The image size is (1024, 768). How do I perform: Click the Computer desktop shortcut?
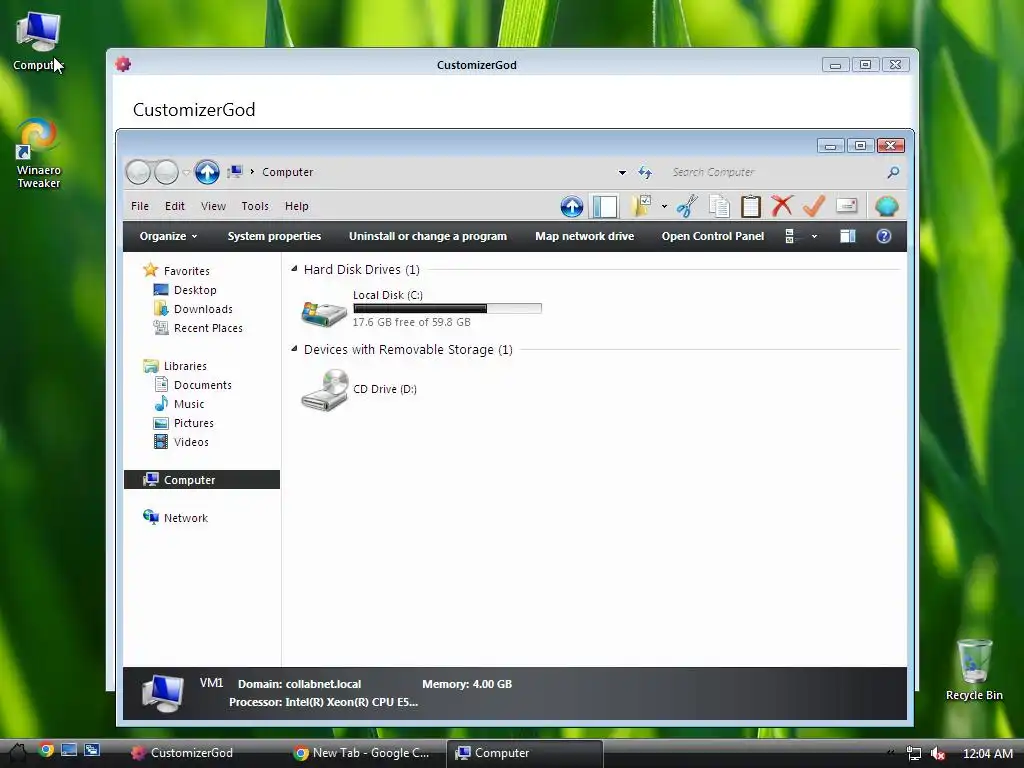point(38,41)
